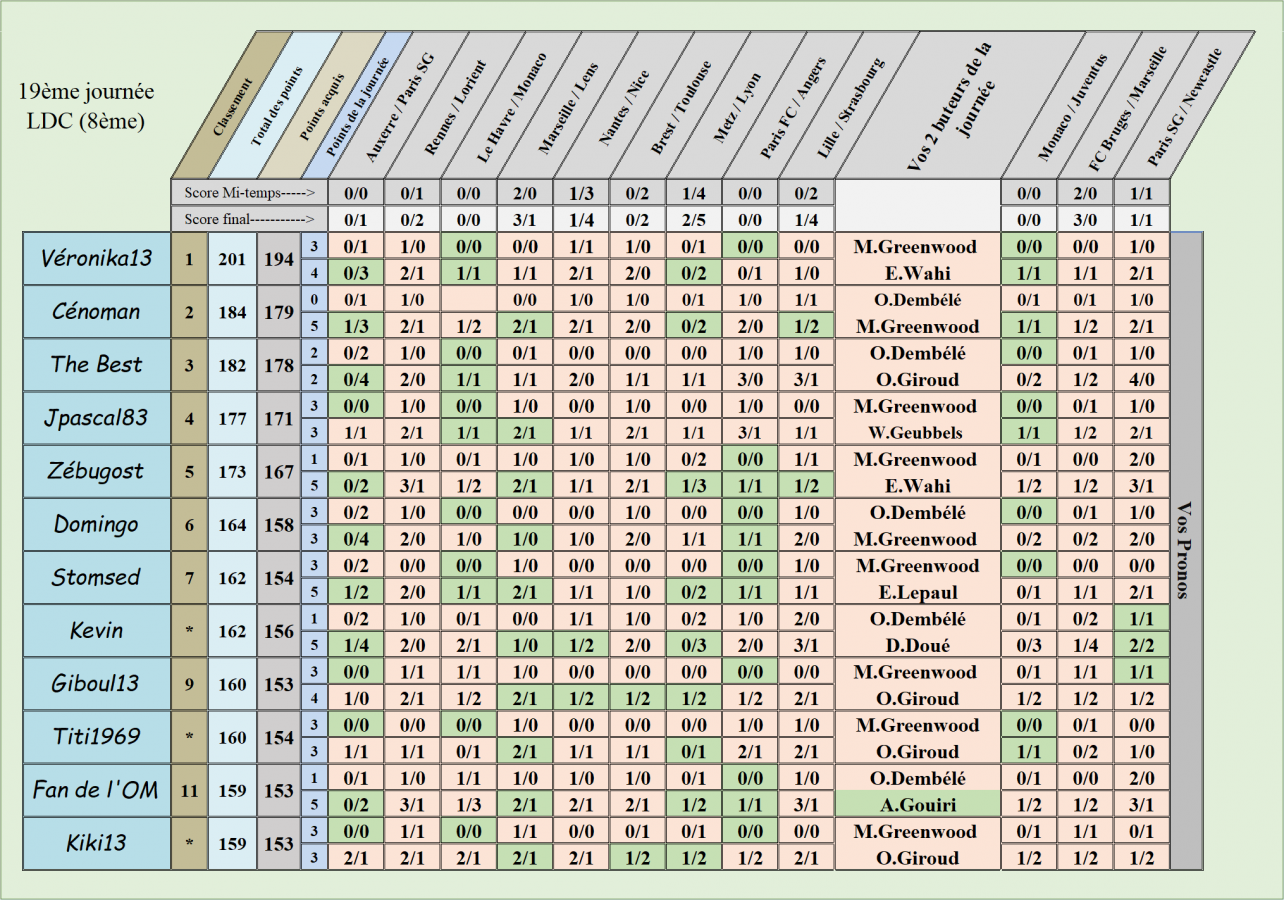The height and width of the screenshot is (900, 1284).
Task: Click the 19ème journée LDC title
Action: click(x=86, y=106)
